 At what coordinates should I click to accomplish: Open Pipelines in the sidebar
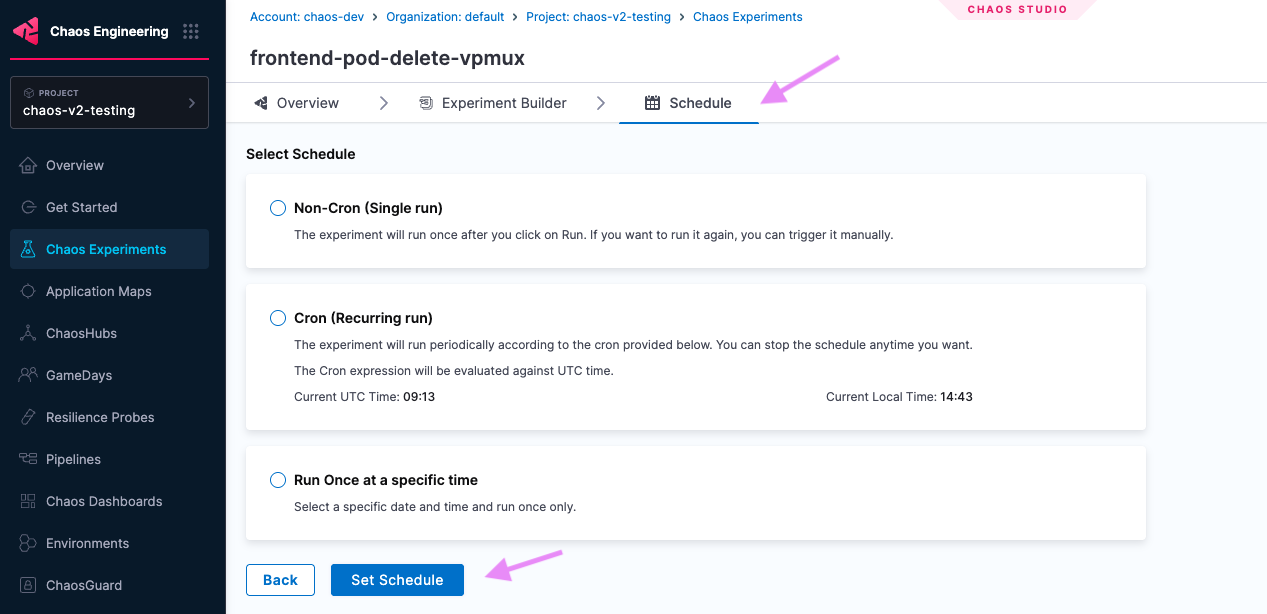(73, 459)
